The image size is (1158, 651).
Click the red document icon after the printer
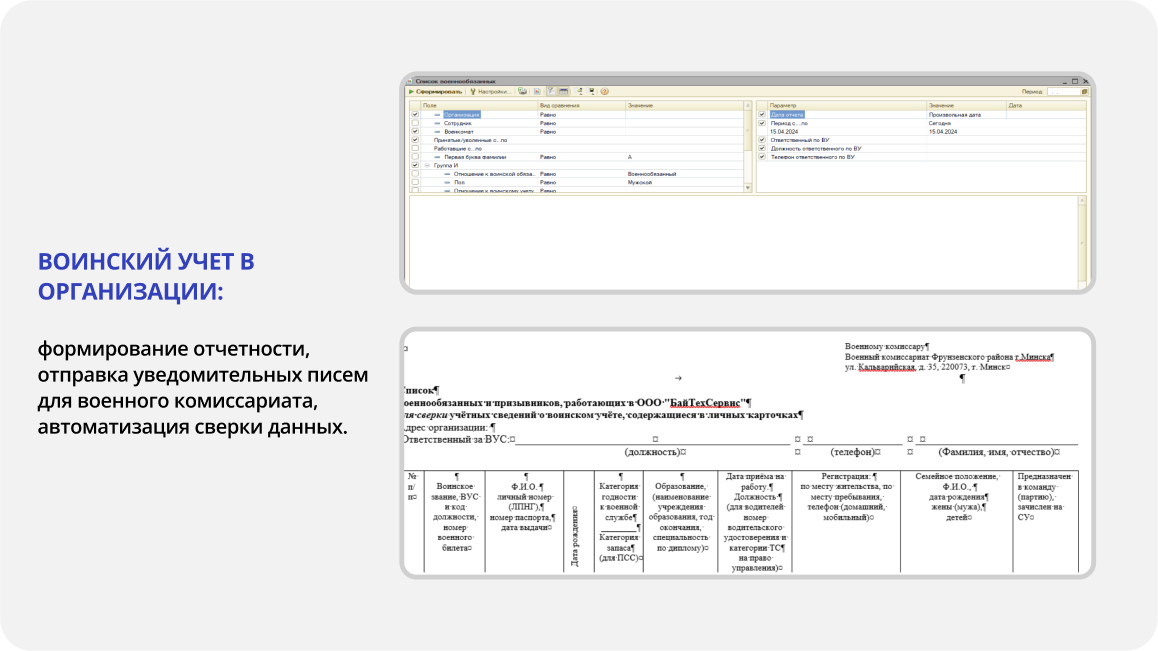(x=537, y=92)
